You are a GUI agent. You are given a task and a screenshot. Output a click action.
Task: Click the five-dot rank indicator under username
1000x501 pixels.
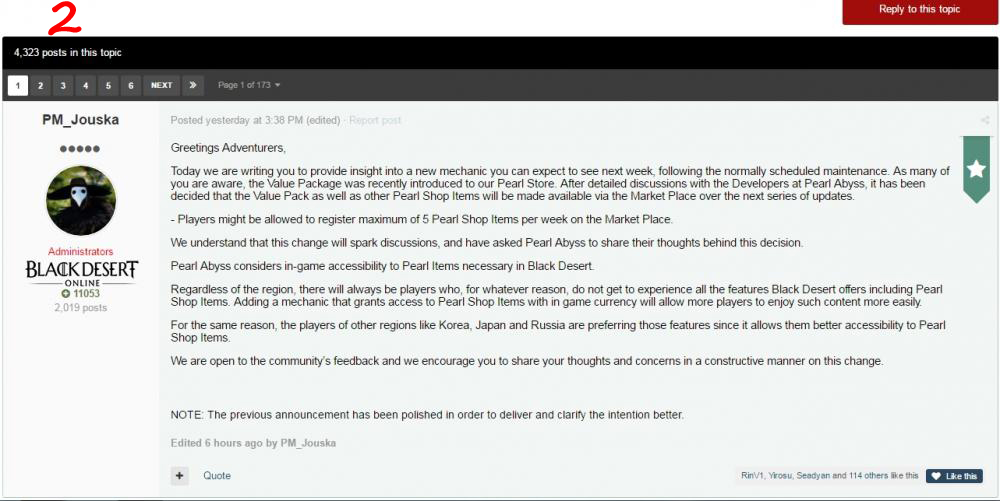click(x=80, y=149)
